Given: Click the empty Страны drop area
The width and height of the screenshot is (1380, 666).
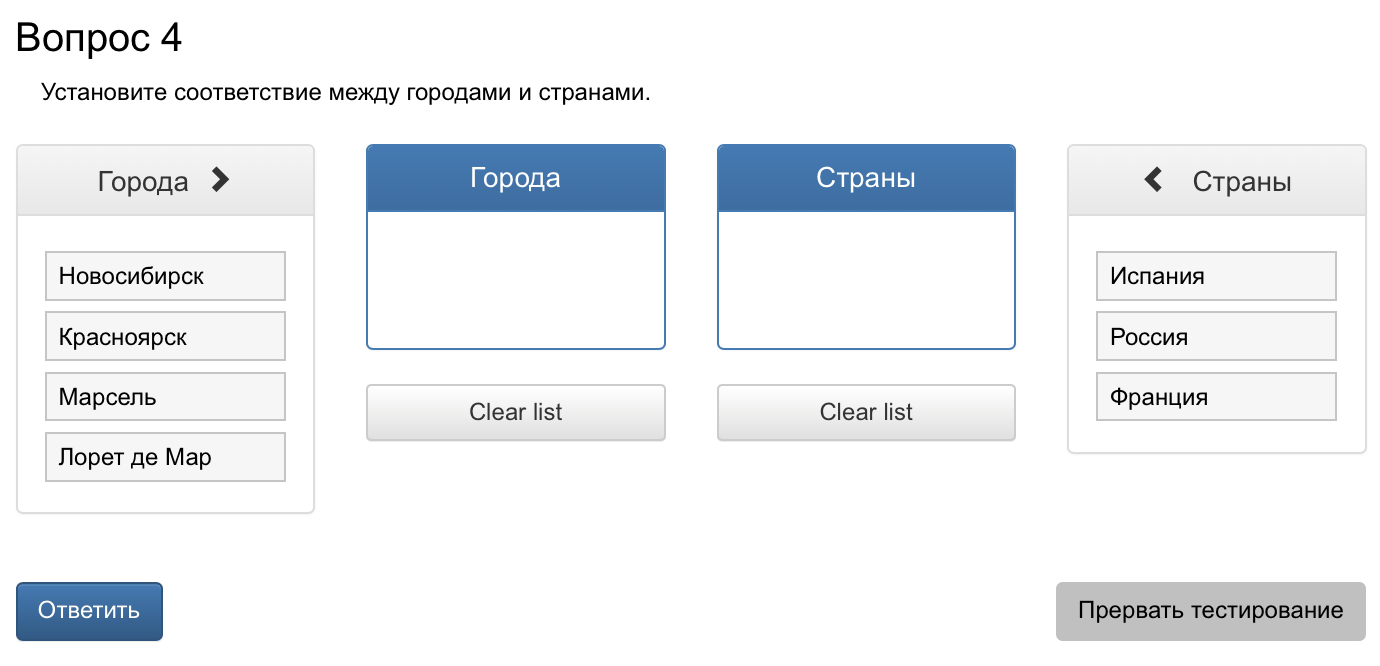Looking at the screenshot, I should click(866, 280).
